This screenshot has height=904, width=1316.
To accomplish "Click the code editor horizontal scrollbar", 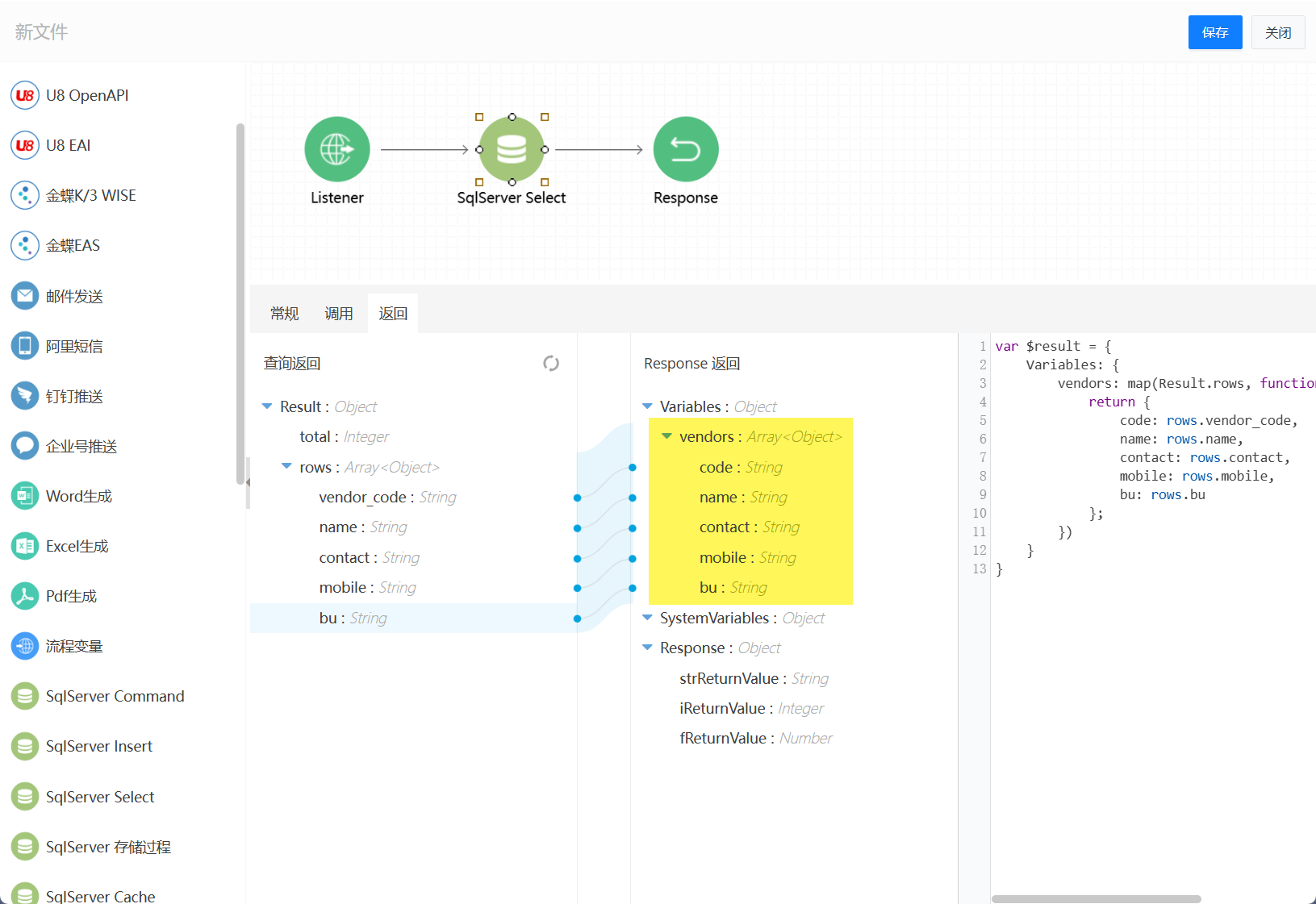I will (x=1096, y=898).
